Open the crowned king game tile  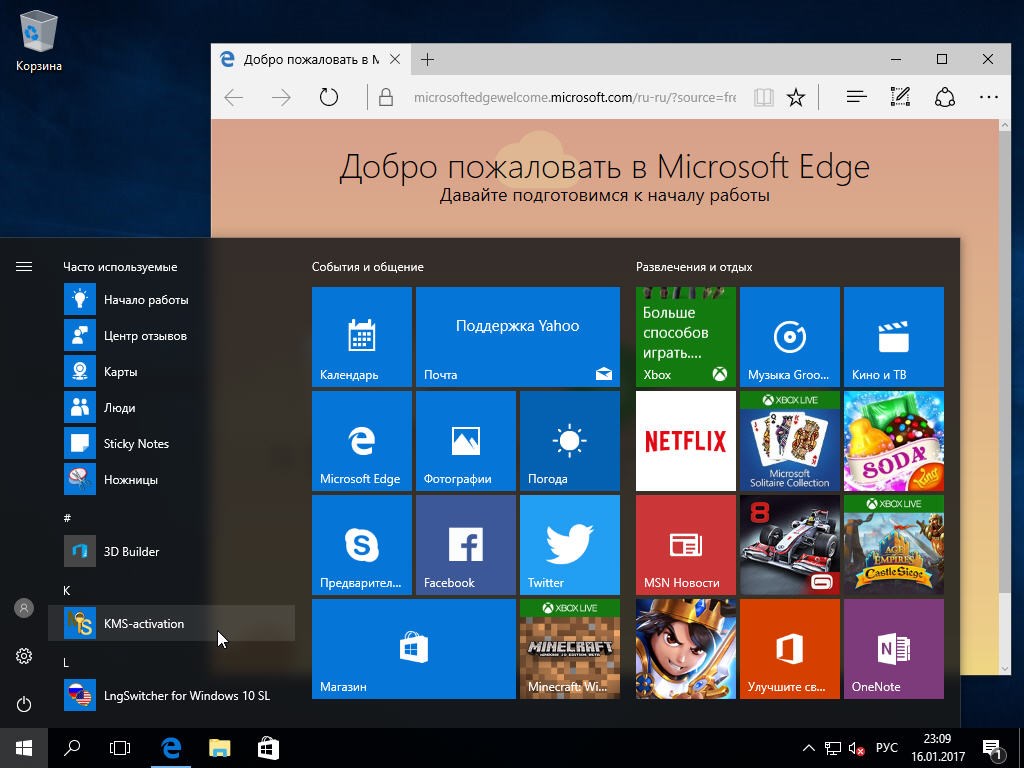[x=686, y=648]
